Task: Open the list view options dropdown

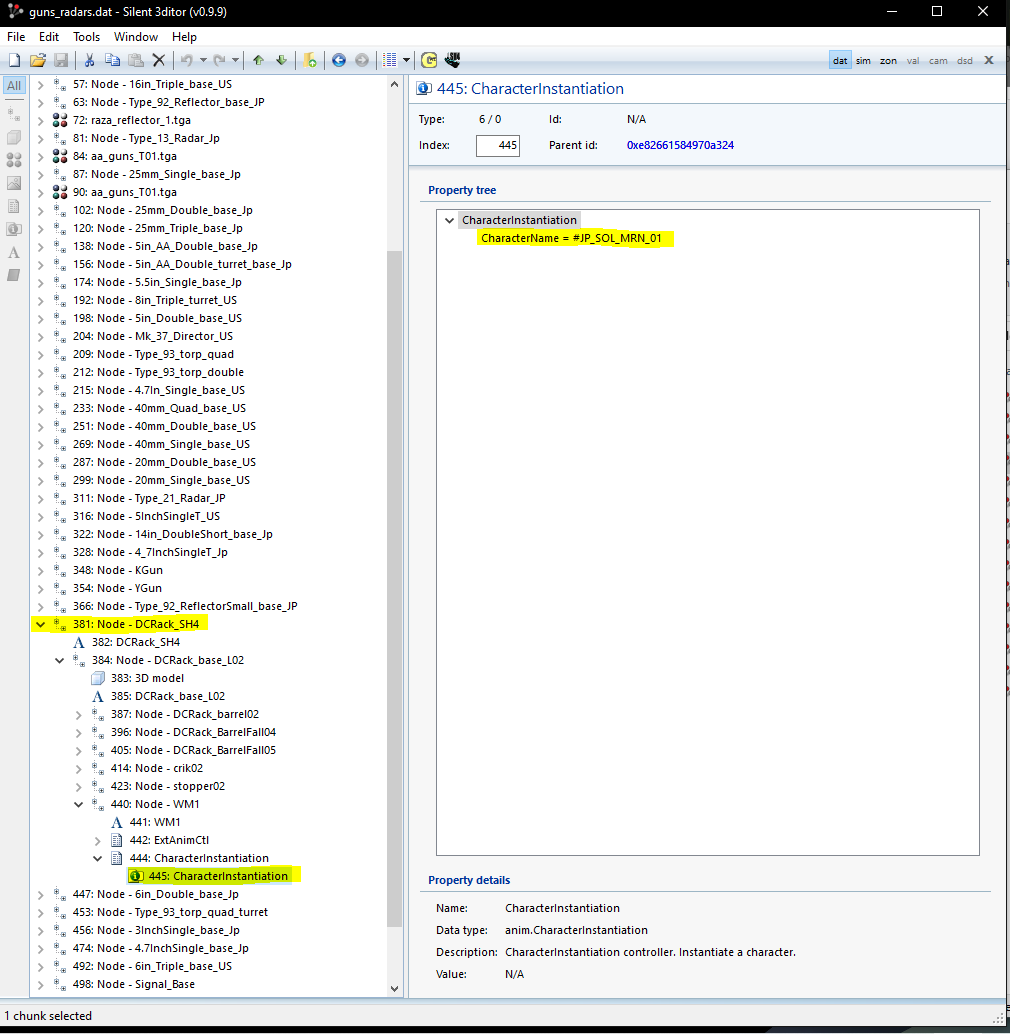Action: click(406, 61)
